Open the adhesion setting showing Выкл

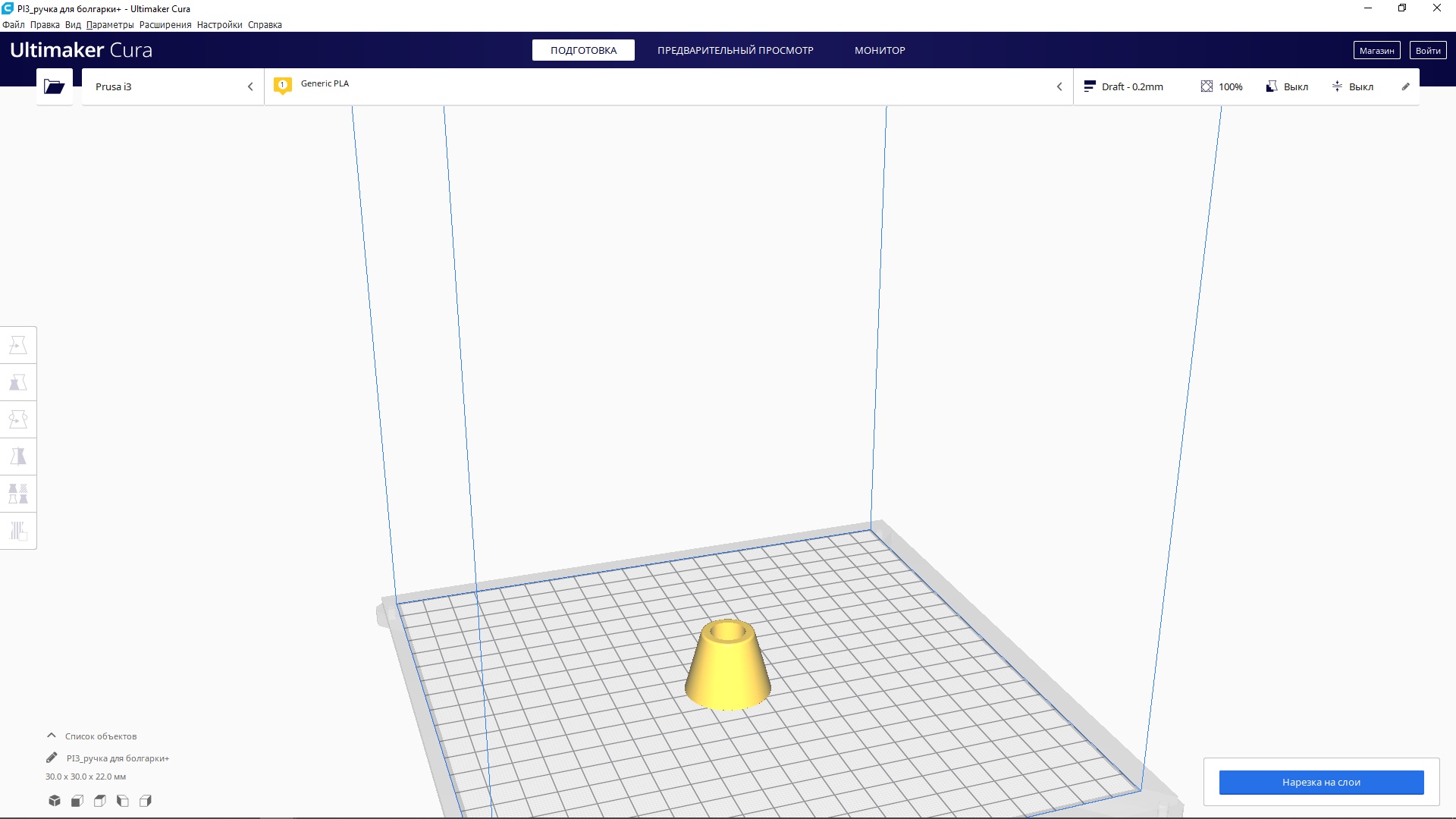[1352, 86]
